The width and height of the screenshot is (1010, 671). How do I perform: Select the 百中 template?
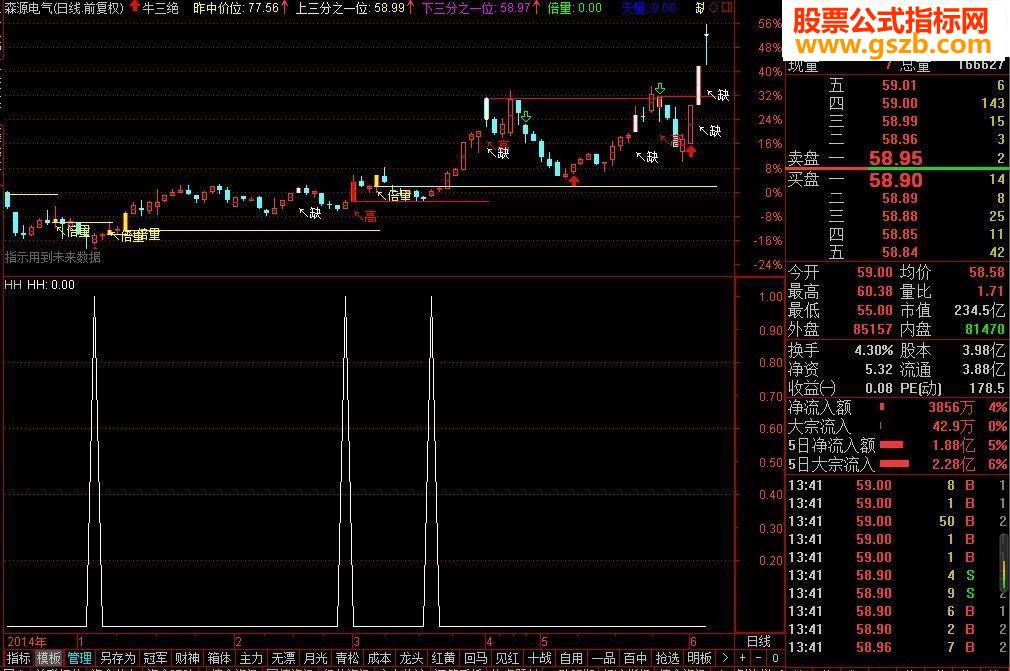point(635,658)
